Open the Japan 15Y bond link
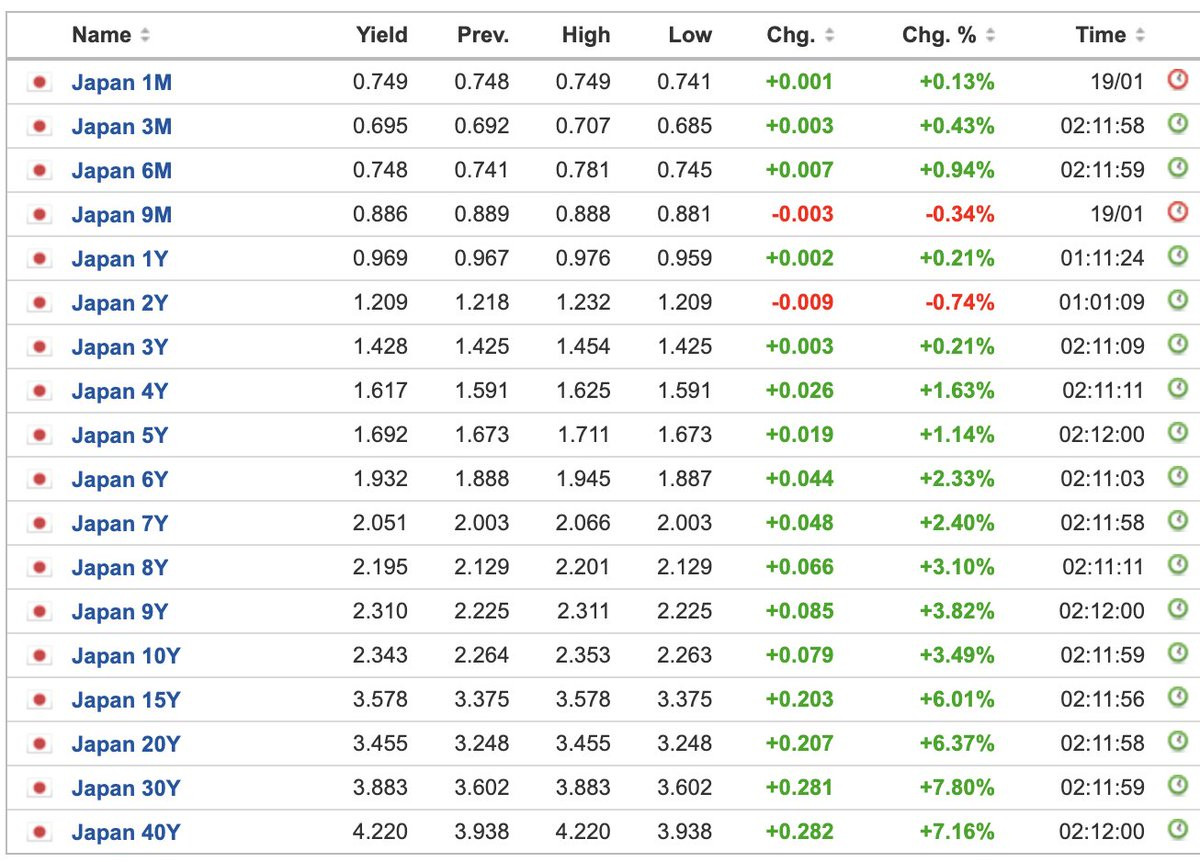Image resolution: width=1200 pixels, height=862 pixels. [126, 700]
